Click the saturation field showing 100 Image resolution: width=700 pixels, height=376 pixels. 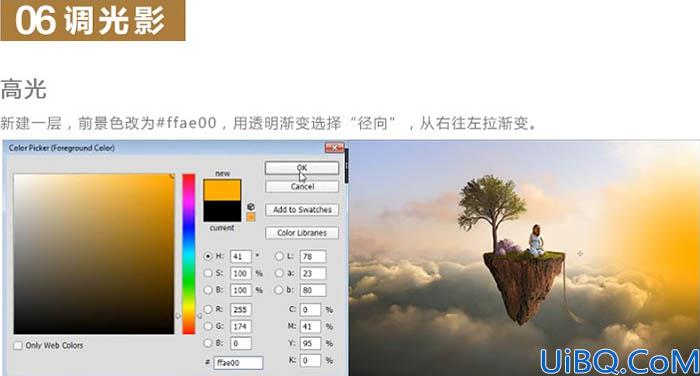pyautogui.click(x=241, y=273)
